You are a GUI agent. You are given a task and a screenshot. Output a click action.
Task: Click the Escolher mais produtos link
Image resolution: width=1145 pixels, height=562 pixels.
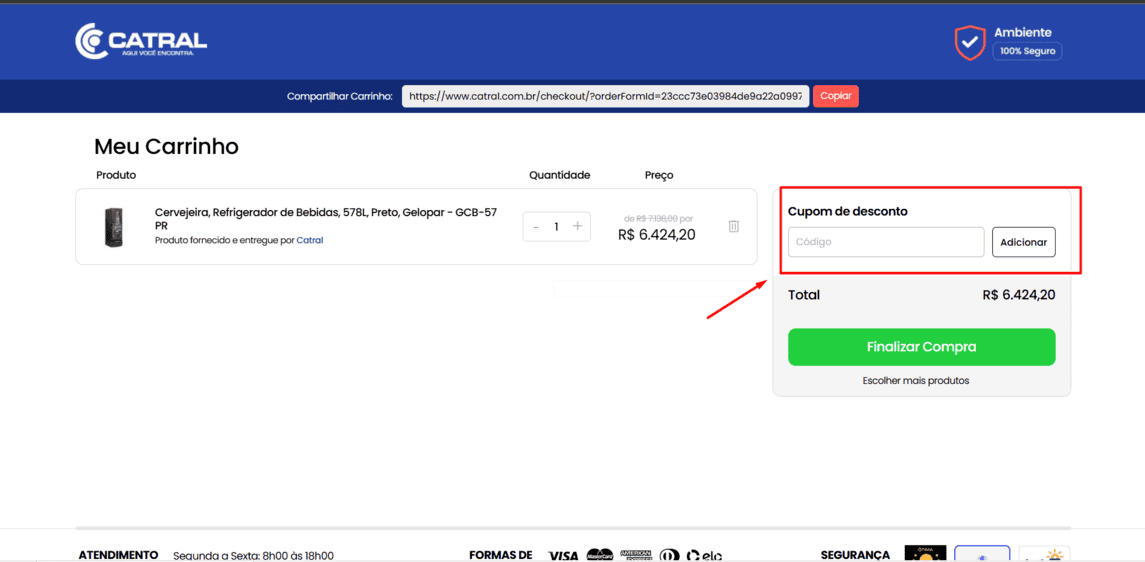(x=916, y=380)
